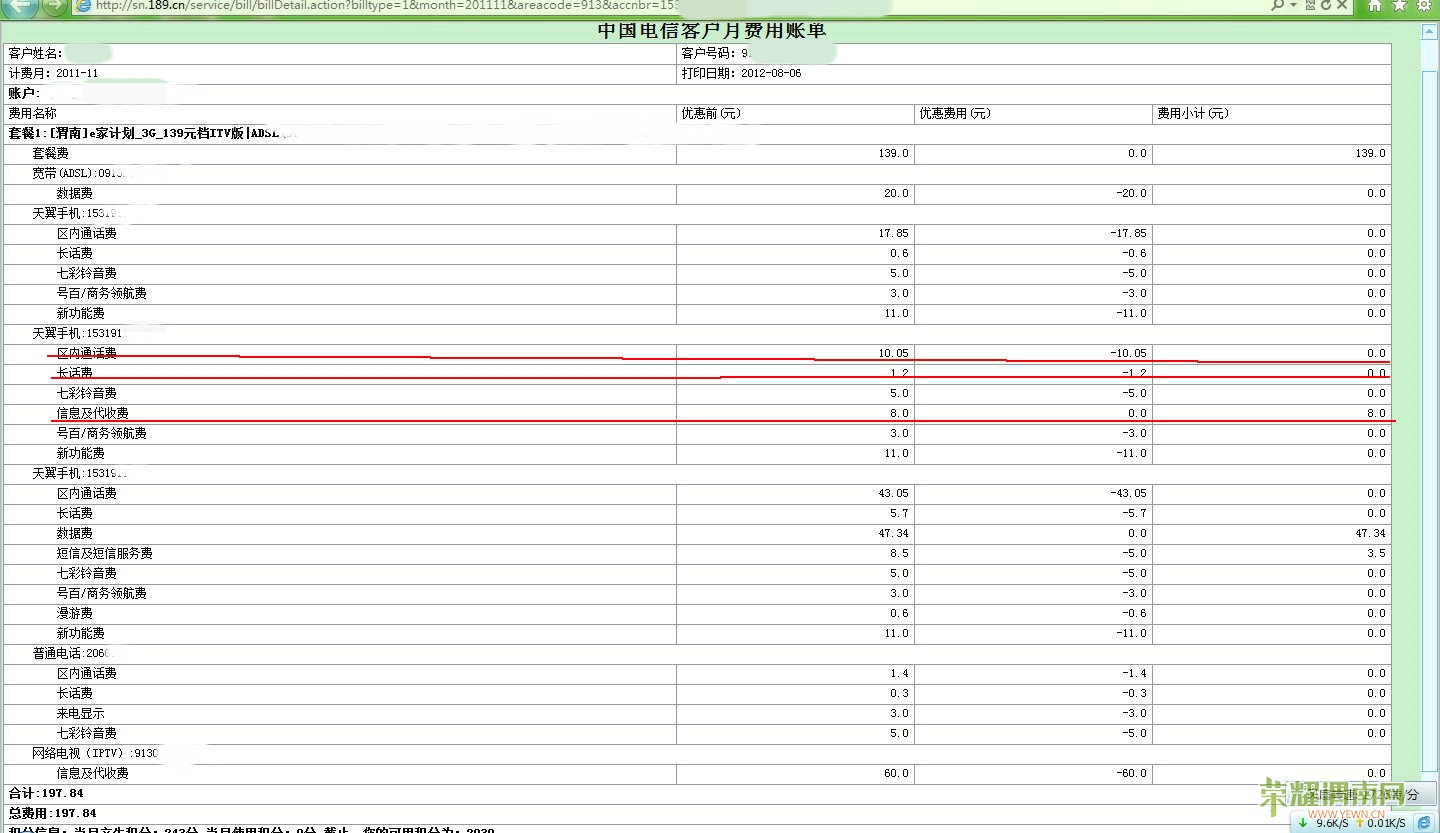Click the download speed 9.6K/S indicator
Screen dimensions: 1440x833
pos(1329,823)
